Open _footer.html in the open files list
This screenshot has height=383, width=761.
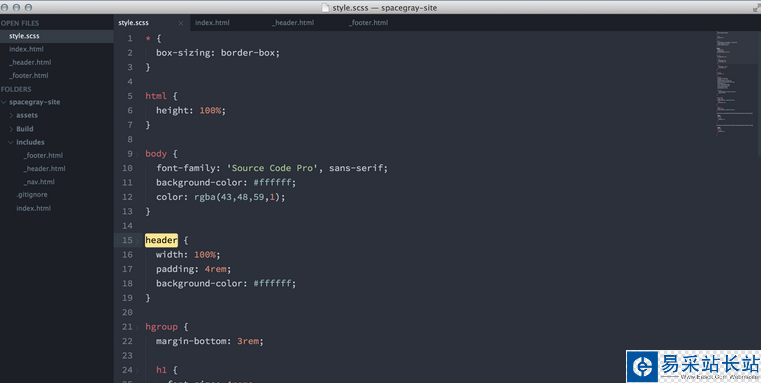coord(29,75)
